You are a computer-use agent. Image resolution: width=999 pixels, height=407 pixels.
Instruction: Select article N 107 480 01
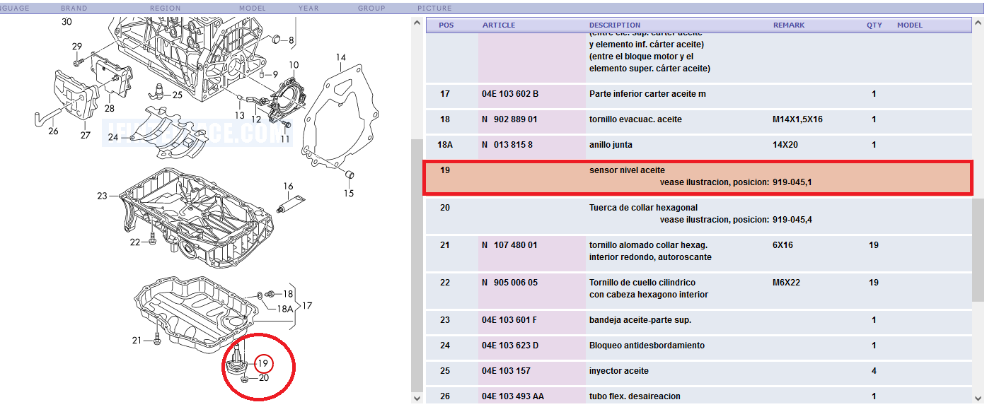pyautogui.click(x=510, y=245)
